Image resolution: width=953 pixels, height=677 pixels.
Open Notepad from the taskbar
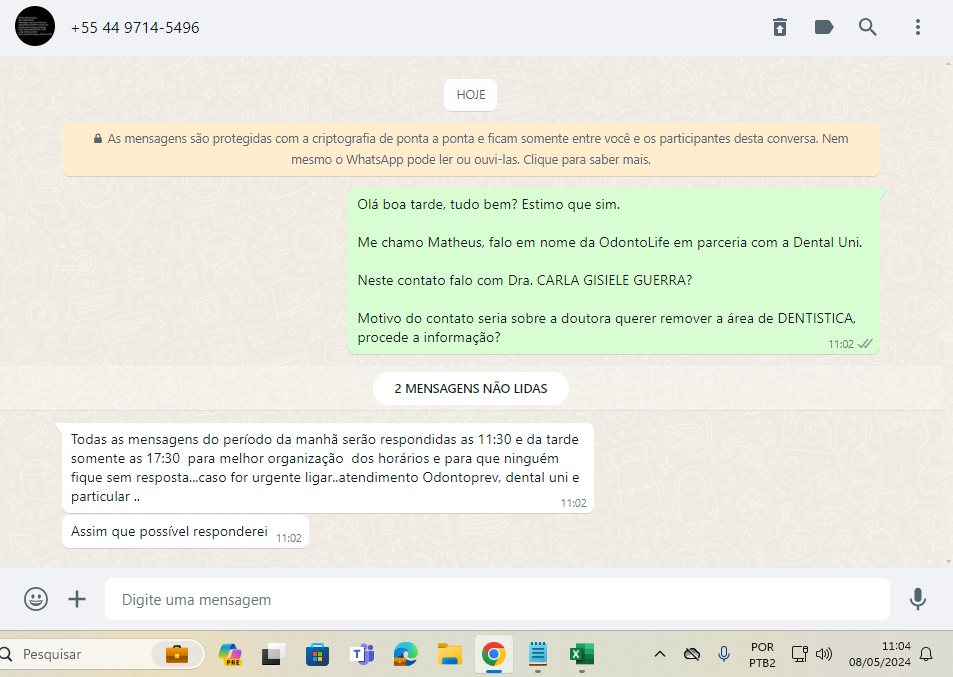pyautogui.click(x=538, y=654)
